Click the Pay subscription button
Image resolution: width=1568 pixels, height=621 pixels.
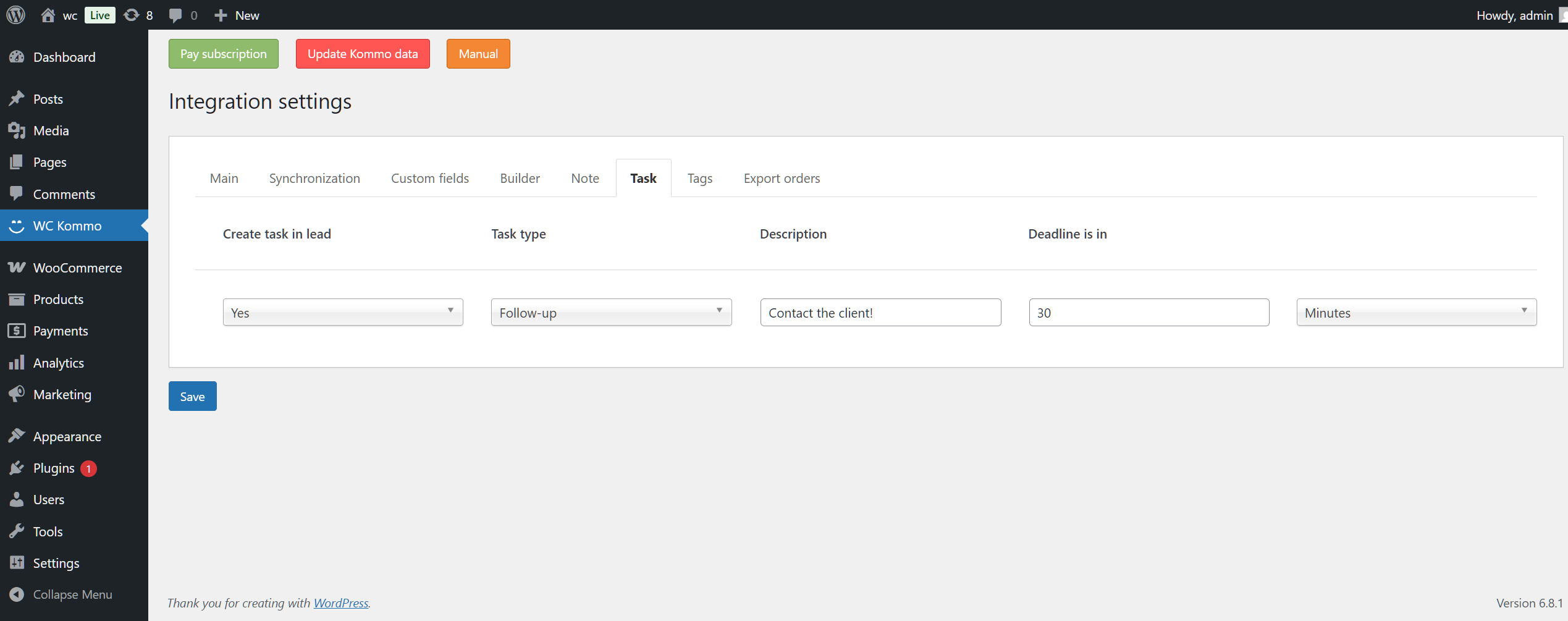[223, 54]
